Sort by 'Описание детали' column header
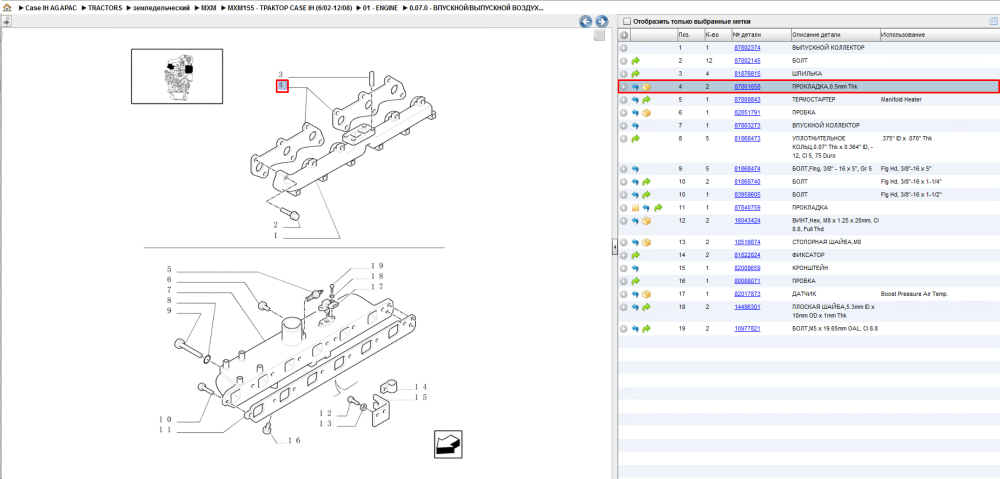 (834, 34)
